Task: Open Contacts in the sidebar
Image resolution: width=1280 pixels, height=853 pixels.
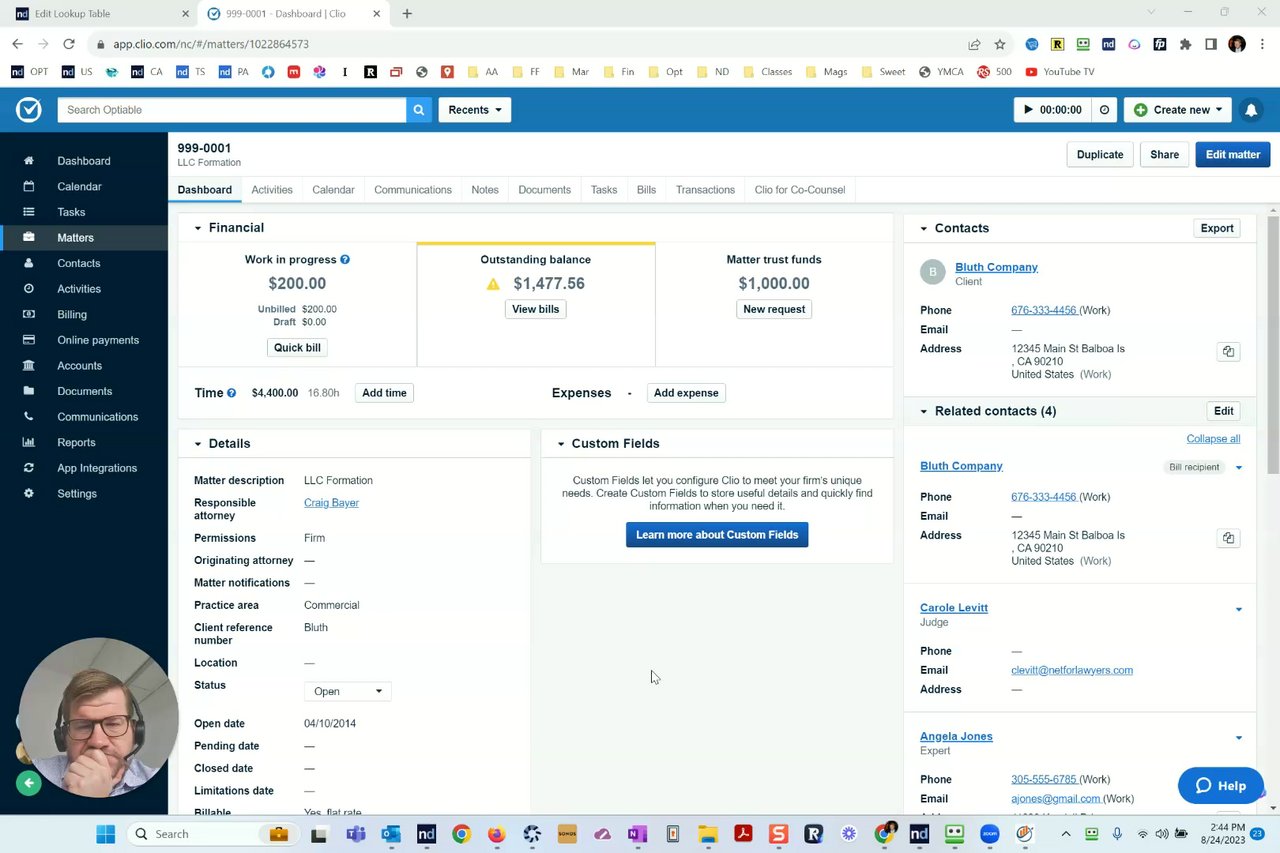Action: [84, 263]
